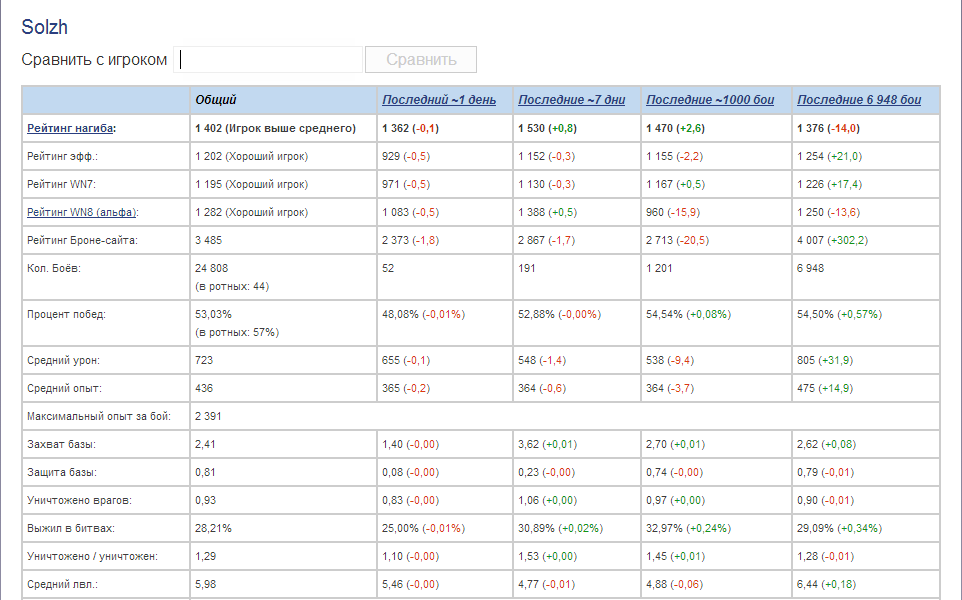This screenshot has height=600, width=962.
Task: Click the Средний урон row label
Action: [64, 360]
